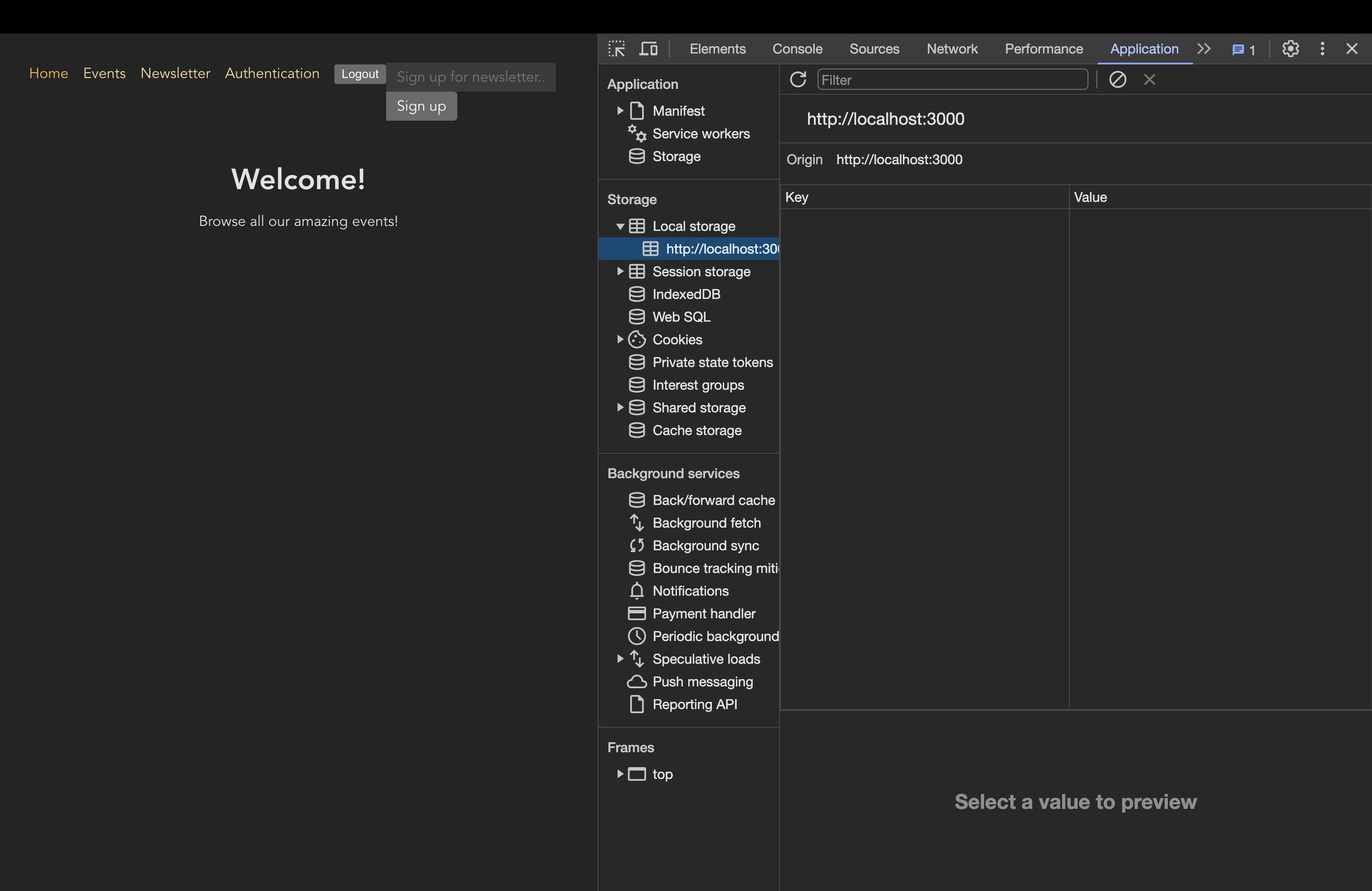Open DevTools three-dot customize menu
This screenshot has width=1372, height=891.
1323,49
